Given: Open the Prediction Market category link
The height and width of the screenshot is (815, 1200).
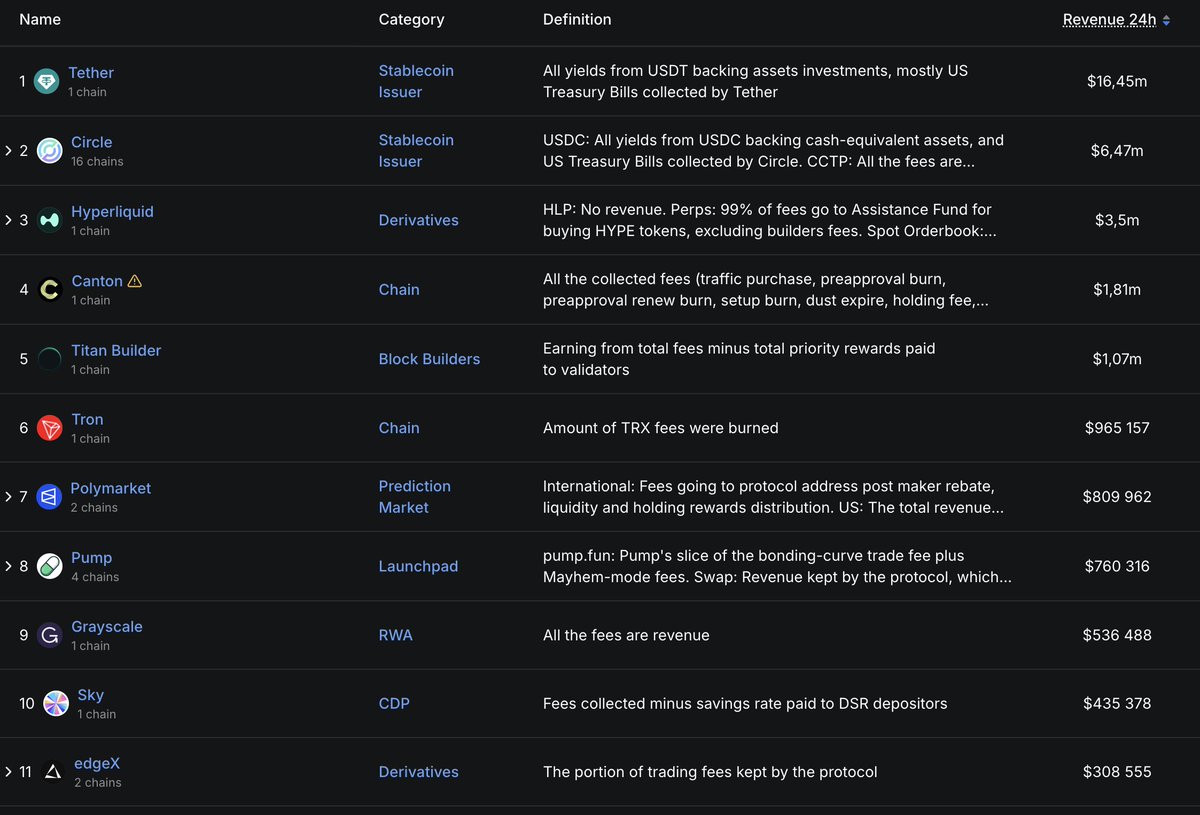Looking at the screenshot, I should pos(415,497).
